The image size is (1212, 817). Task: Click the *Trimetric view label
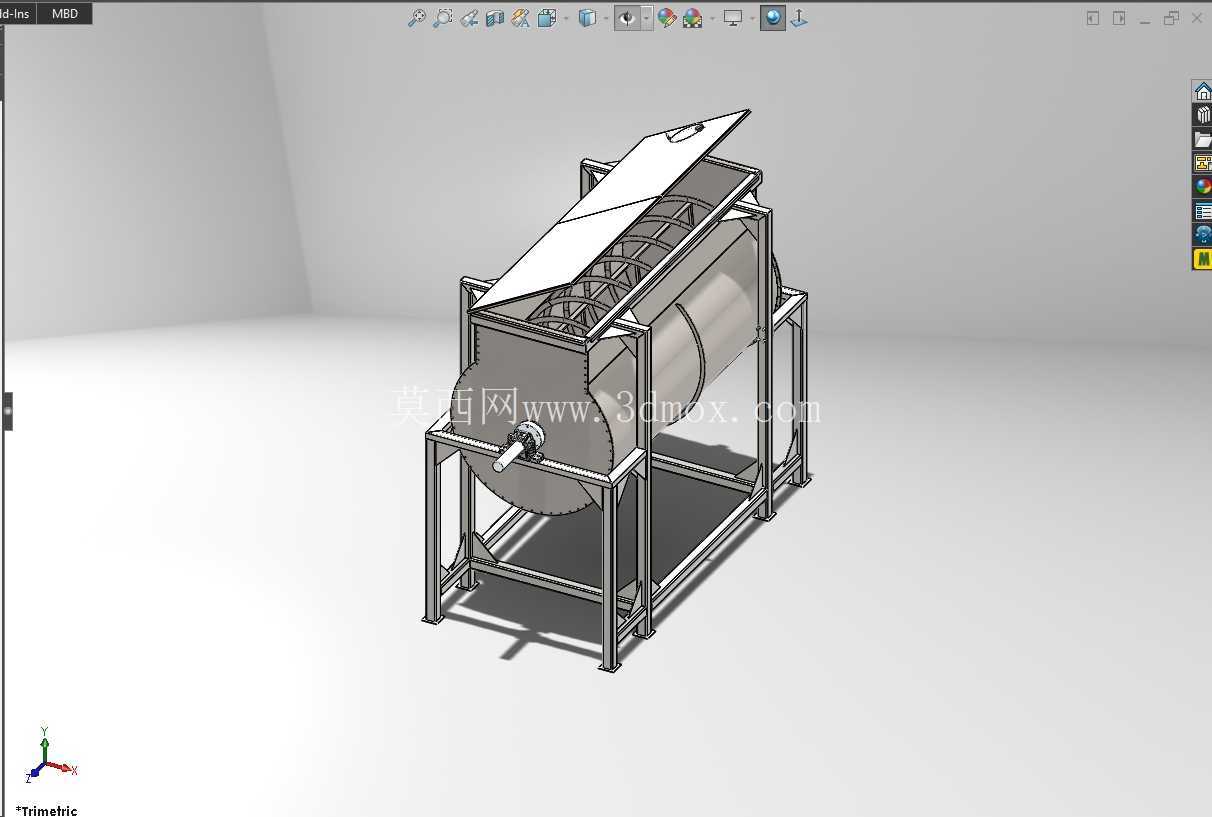pos(46,810)
